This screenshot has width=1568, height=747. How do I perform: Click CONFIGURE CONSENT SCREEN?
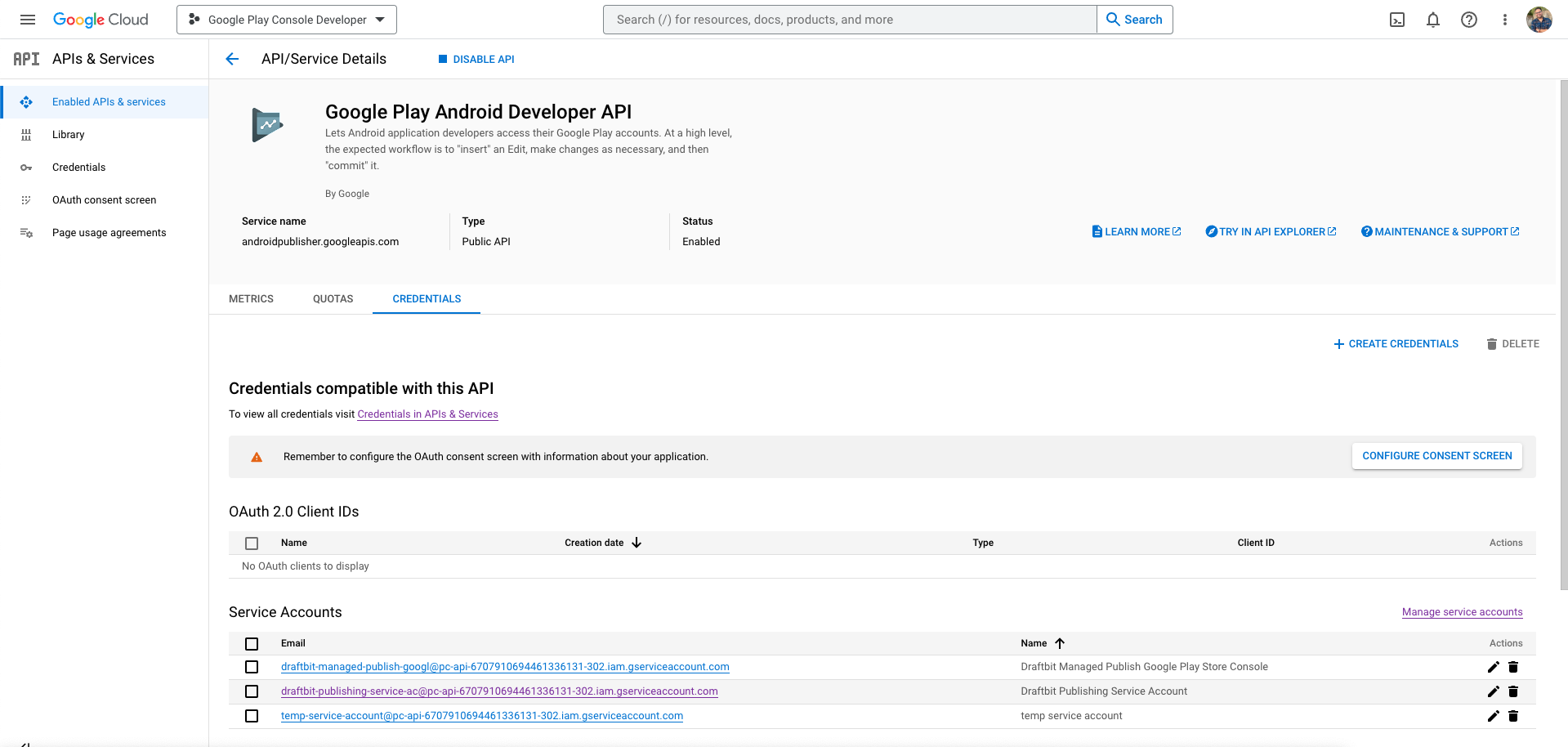(1437, 456)
